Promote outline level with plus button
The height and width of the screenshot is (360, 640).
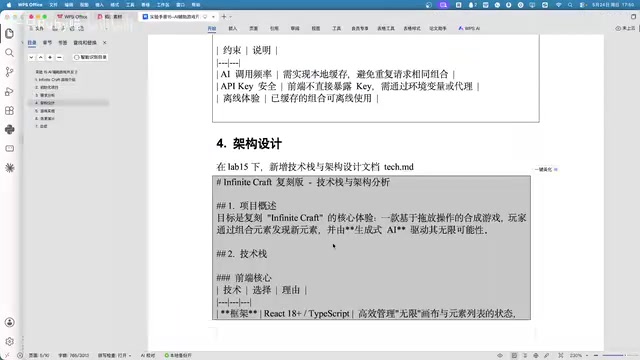tap(50, 58)
